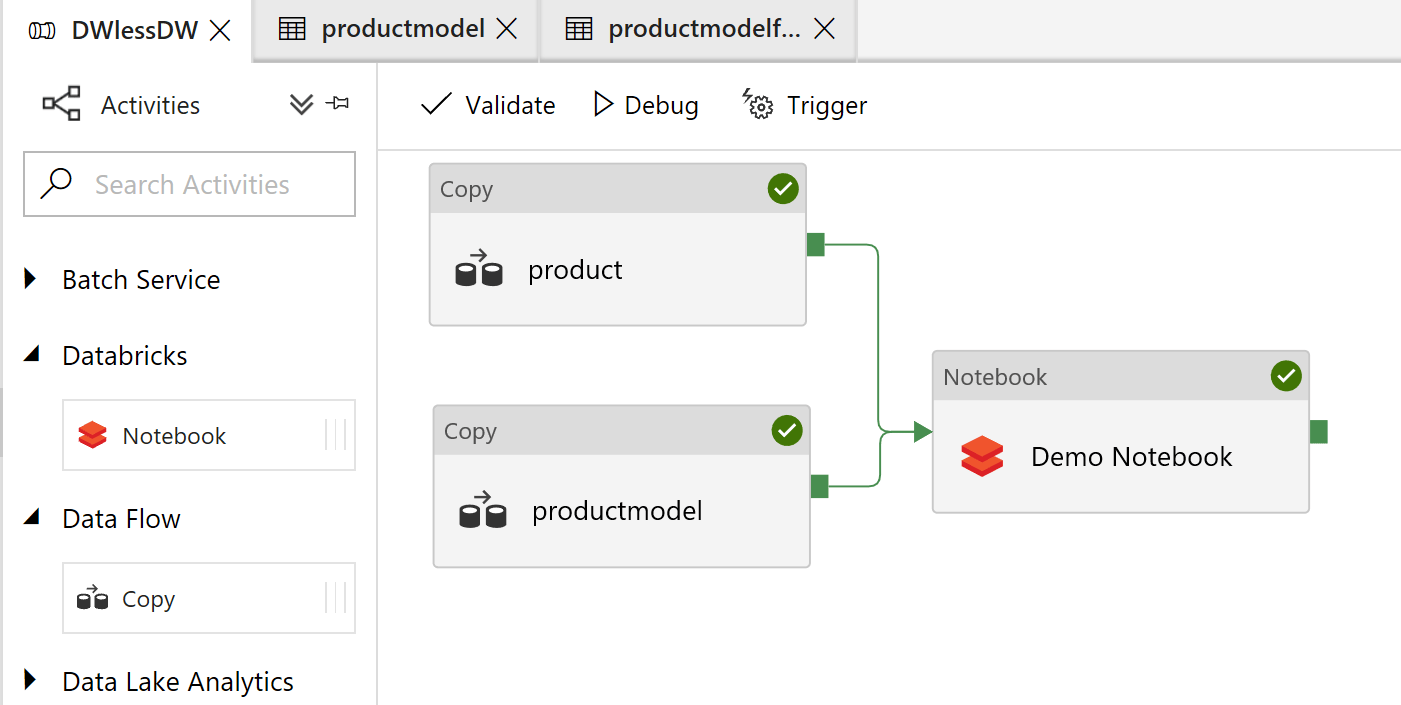
Task: Validate the pipeline
Action: click(x=488, y=105)
